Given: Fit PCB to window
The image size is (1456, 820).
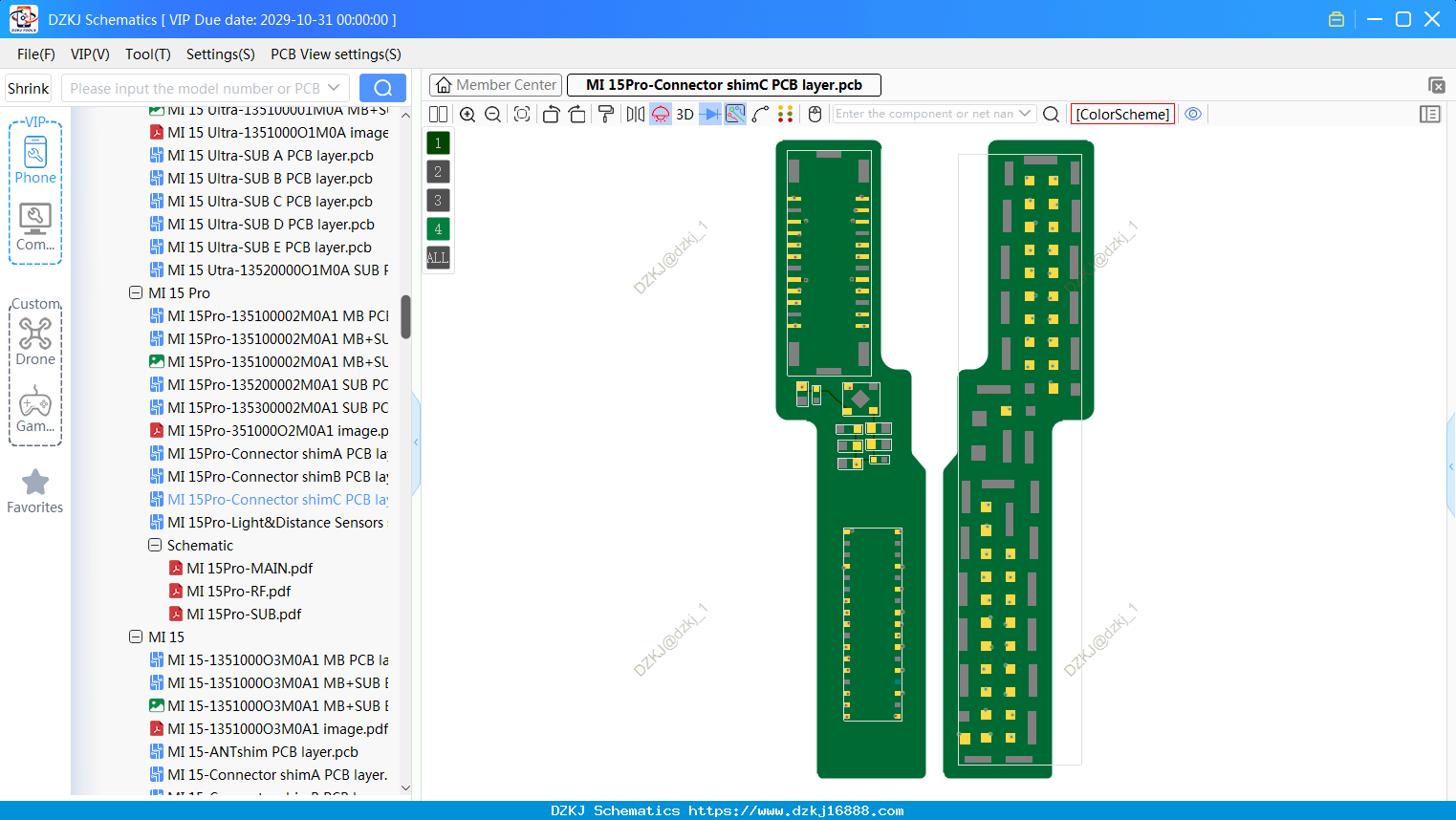Looking at the screenshot, I should pyautogui.click(x=522, y=114).
